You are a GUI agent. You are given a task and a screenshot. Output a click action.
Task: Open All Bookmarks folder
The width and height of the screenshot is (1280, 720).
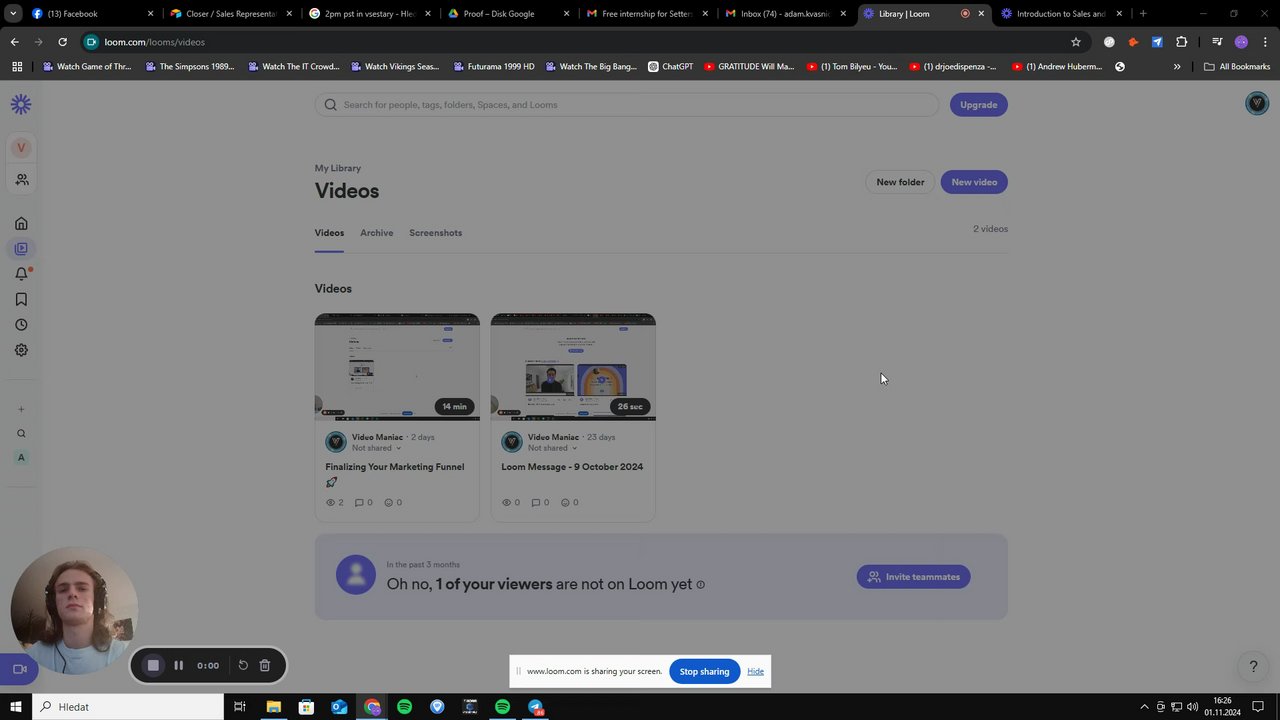[x=1237, y=66]
